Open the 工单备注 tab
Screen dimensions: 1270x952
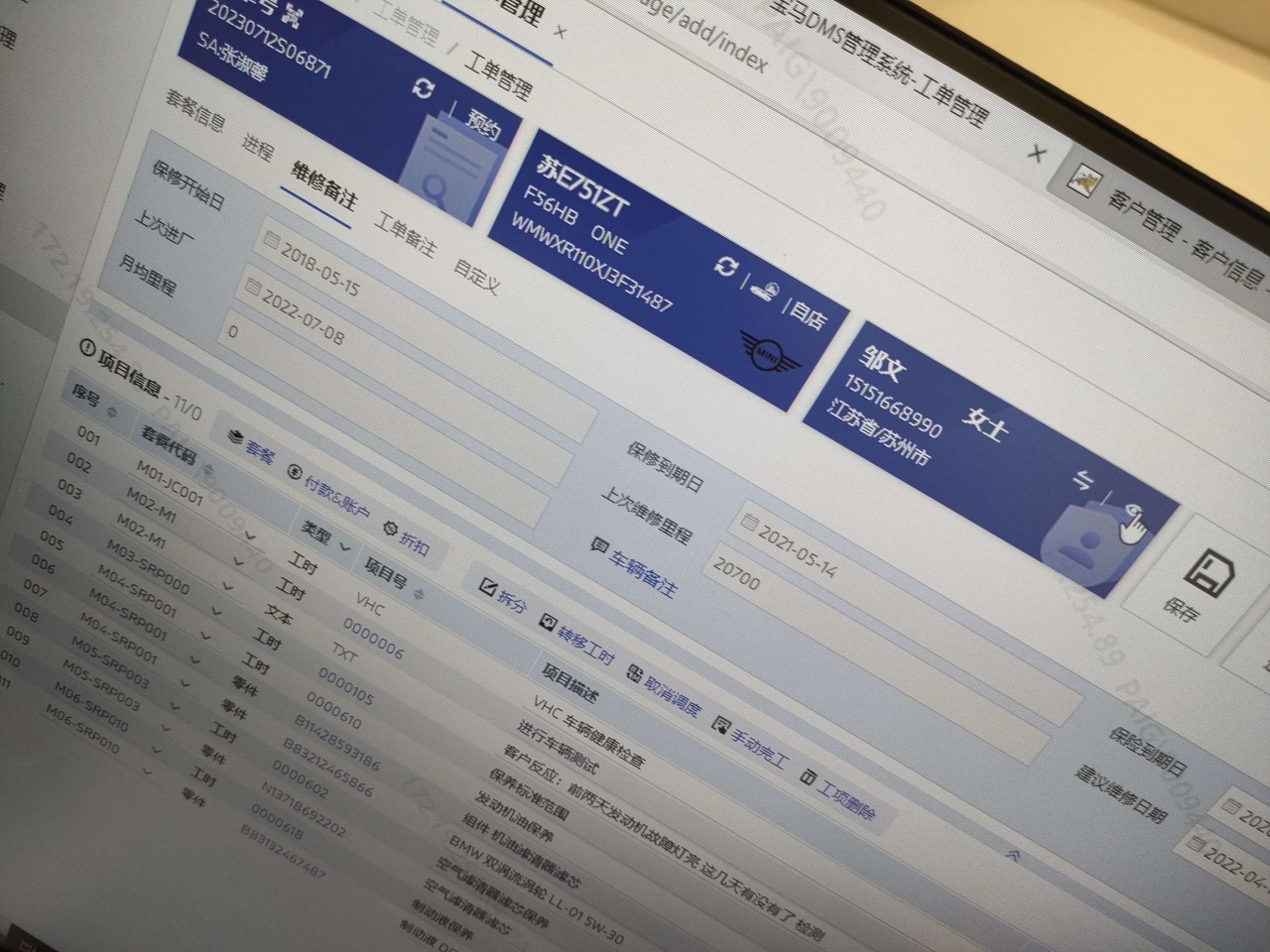point(405,232)
